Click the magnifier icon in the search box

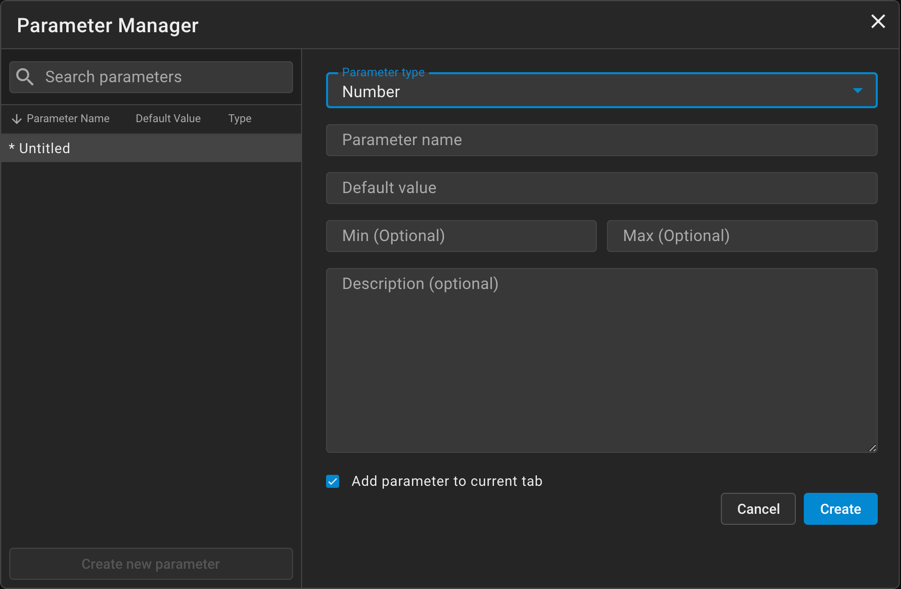point(25,77)
